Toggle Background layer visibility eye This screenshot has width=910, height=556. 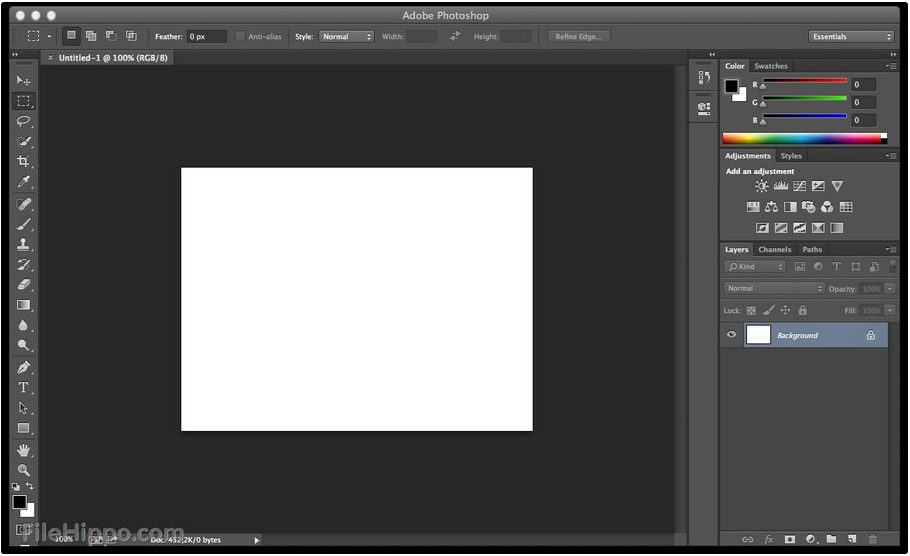click(731, 334)
